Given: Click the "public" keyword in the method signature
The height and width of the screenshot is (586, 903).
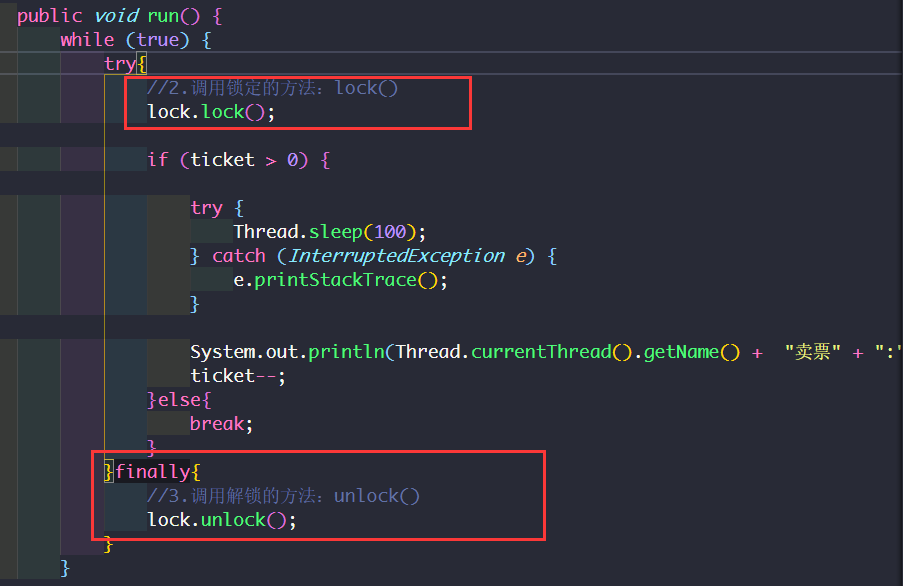Looking at the screenshot, I should click(49, 16).
